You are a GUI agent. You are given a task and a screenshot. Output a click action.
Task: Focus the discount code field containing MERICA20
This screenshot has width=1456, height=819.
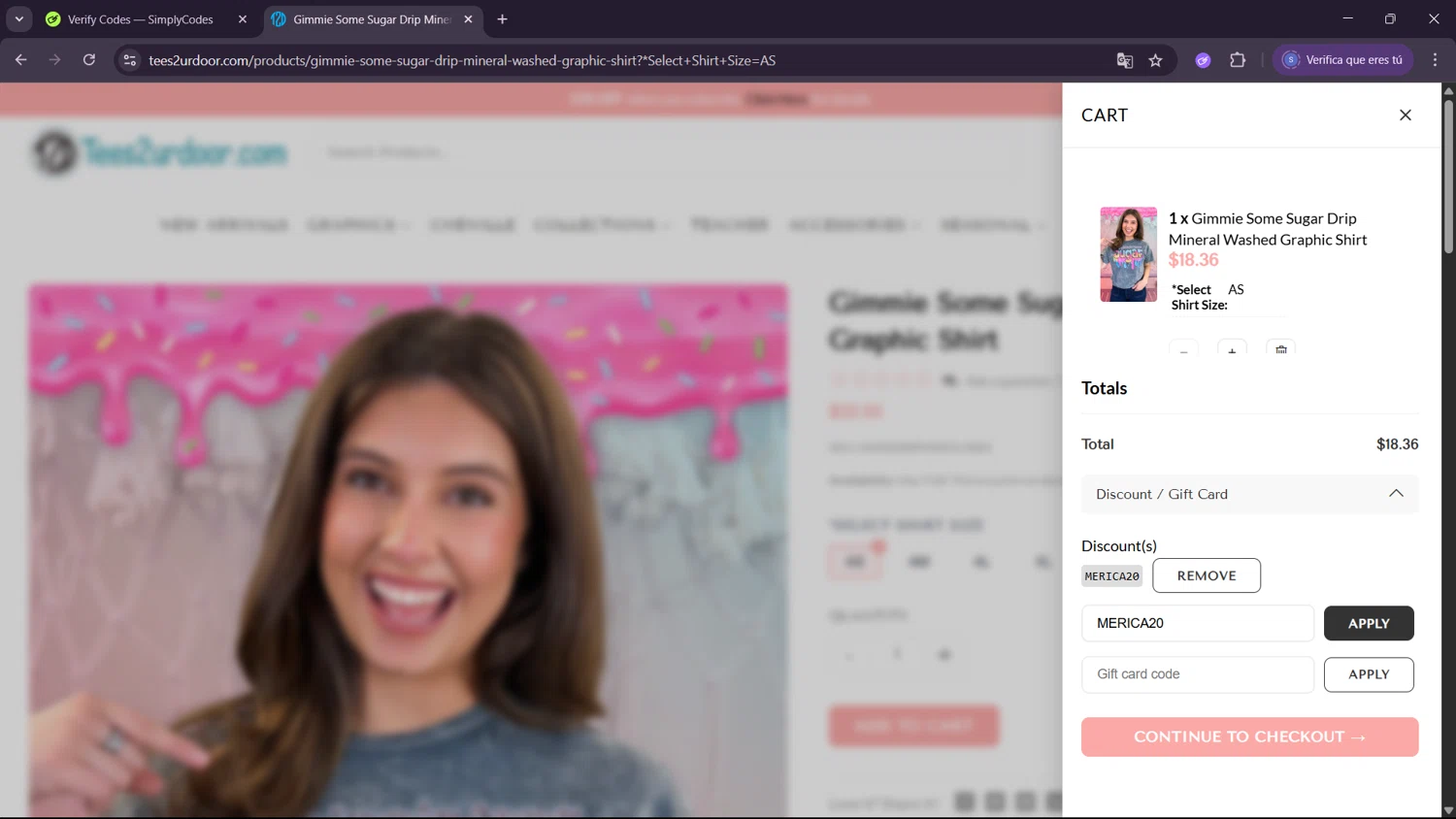(x=1198, y=623)
